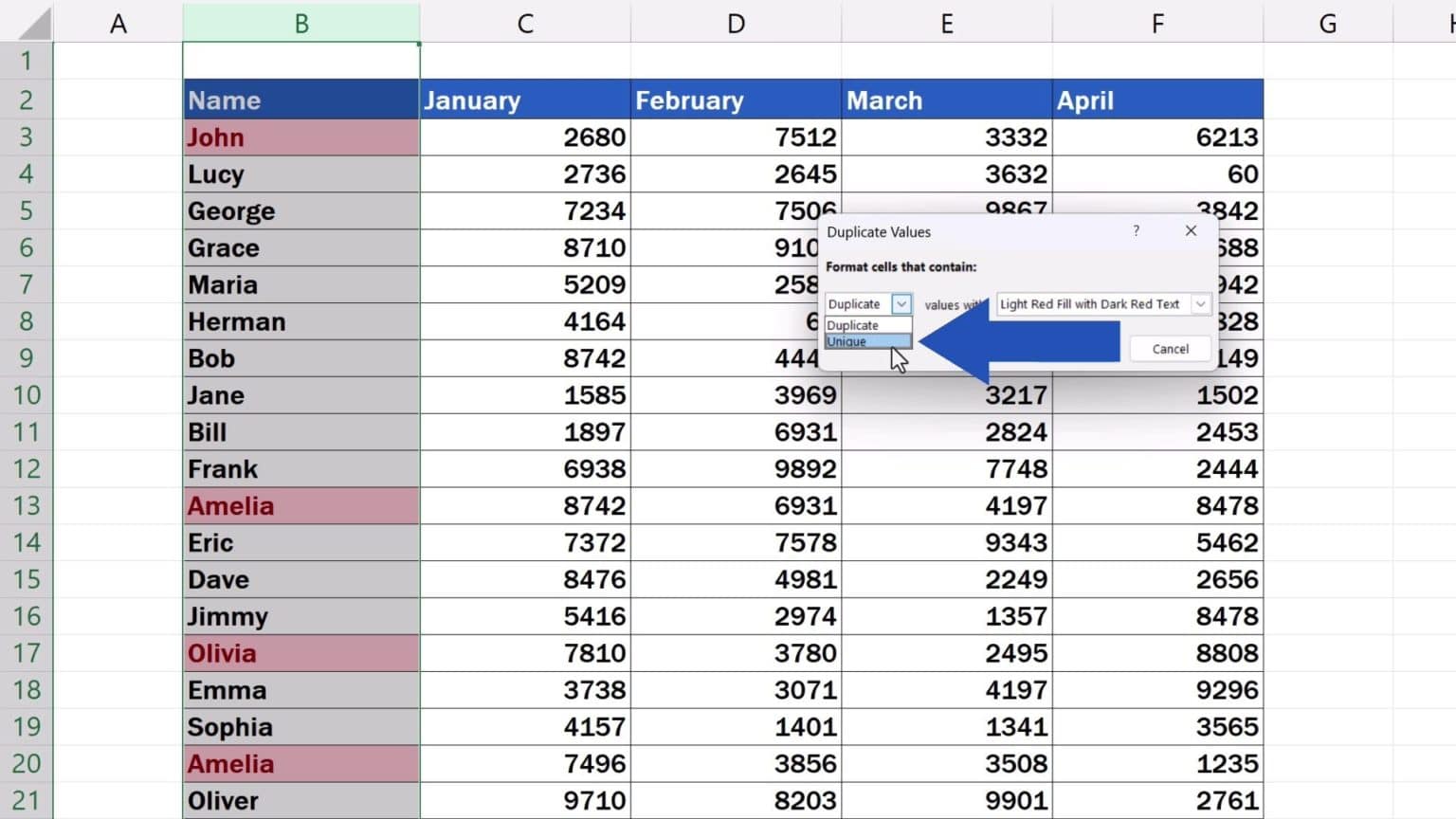Click the Help question mark in Duplicate Values dialog
Viewport: 1456px width, 819px height.
1136,230
